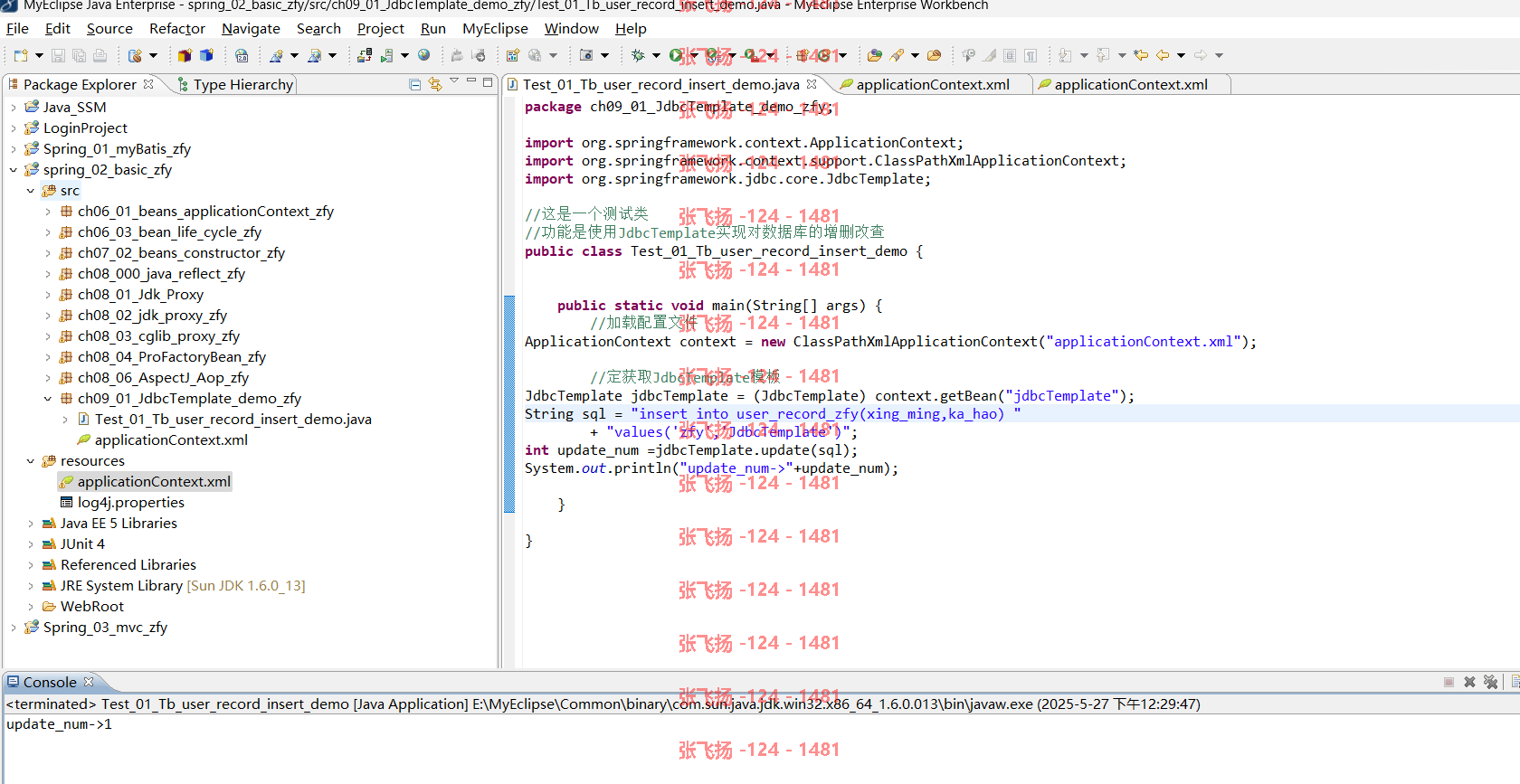
Task: Collapse the spring_02_basic_zfy project
Action: point(13,169)
